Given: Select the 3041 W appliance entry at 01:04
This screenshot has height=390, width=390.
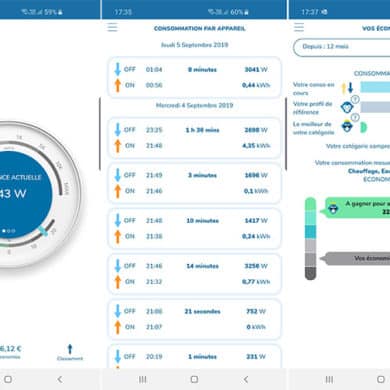Looking at the screenshot, I should tap(194, 77).
